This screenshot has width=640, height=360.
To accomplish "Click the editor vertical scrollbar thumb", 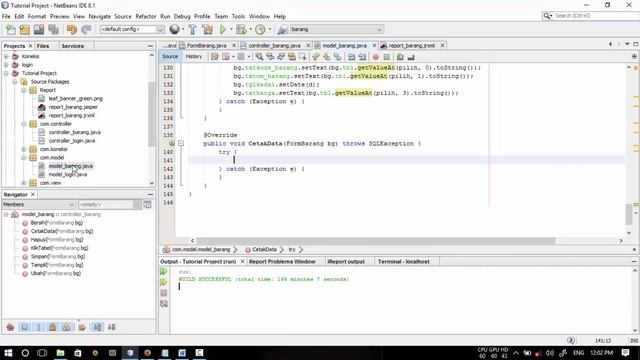I will click(x=629, y=214).
